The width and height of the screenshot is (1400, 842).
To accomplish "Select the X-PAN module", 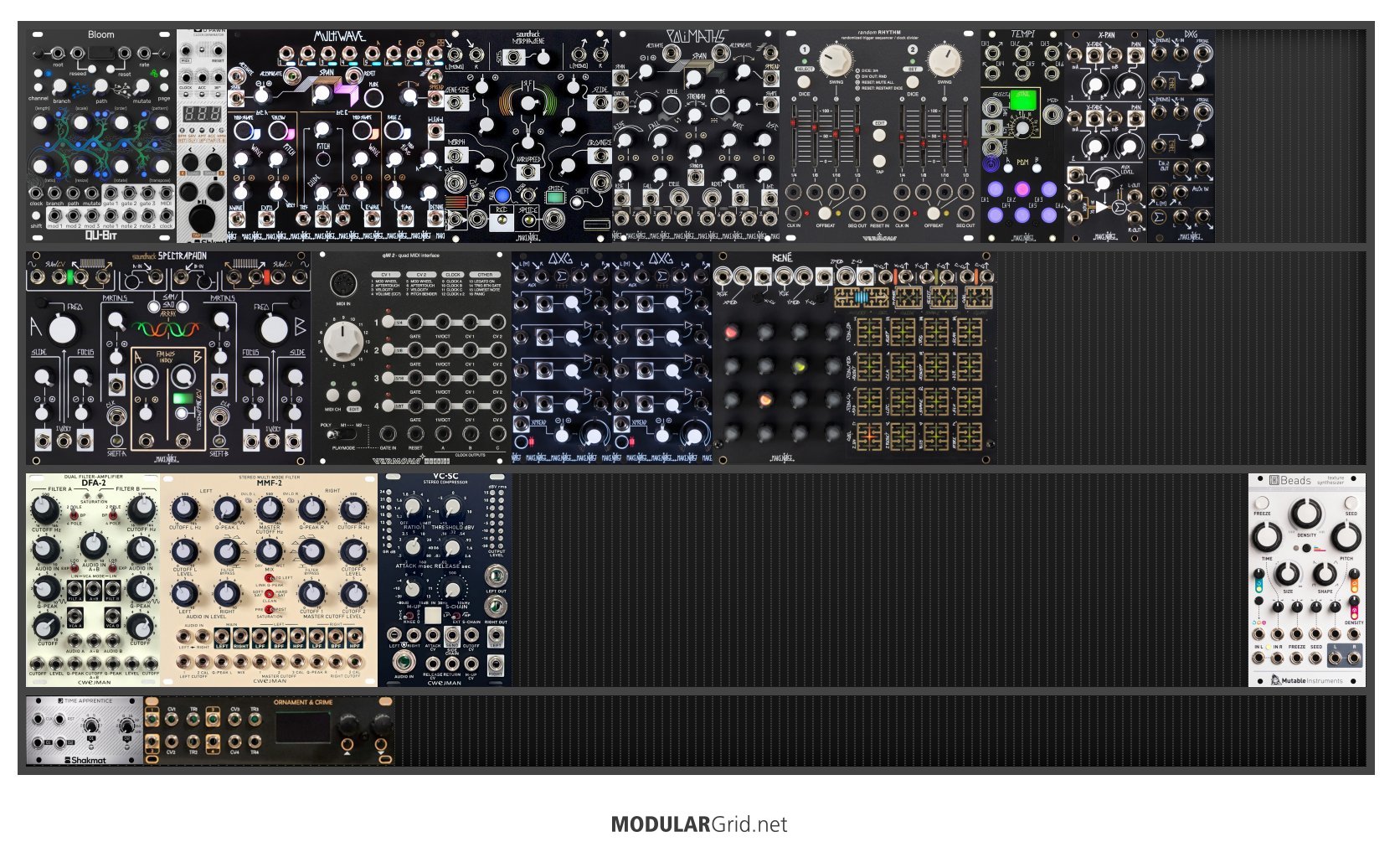I will (x=1106, y=137).
